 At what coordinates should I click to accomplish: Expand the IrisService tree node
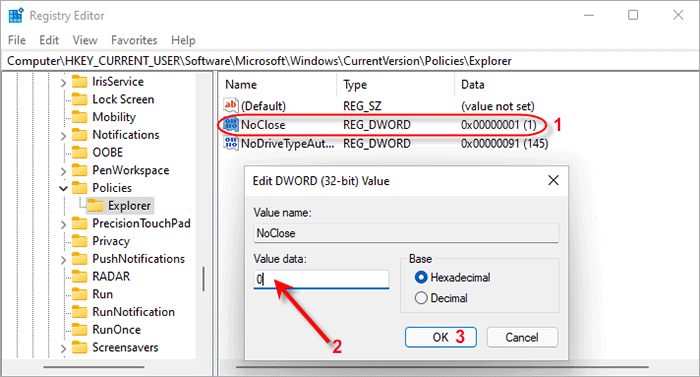pos(63,83)
